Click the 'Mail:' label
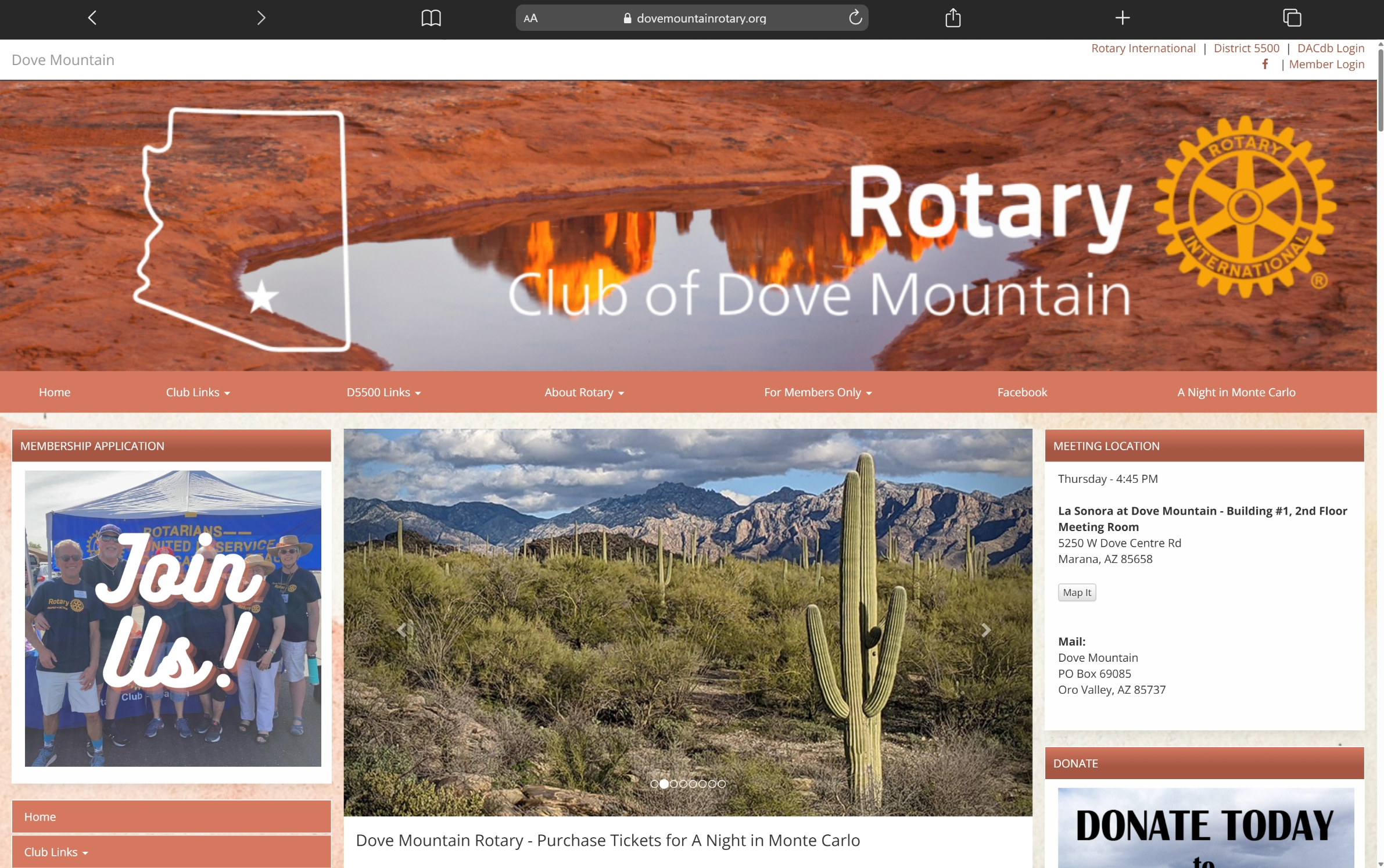Screen dimensions: 1384x868 [1071, 641]
